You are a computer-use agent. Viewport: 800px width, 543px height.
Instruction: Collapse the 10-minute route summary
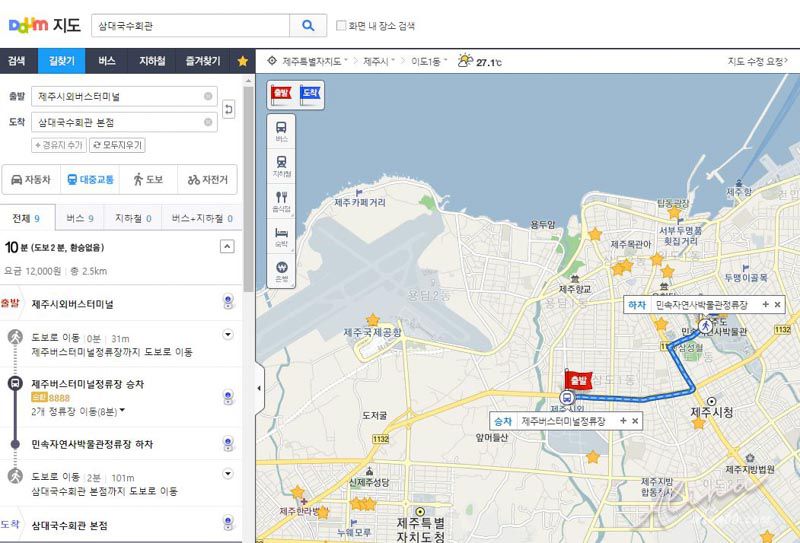point(227,246)
